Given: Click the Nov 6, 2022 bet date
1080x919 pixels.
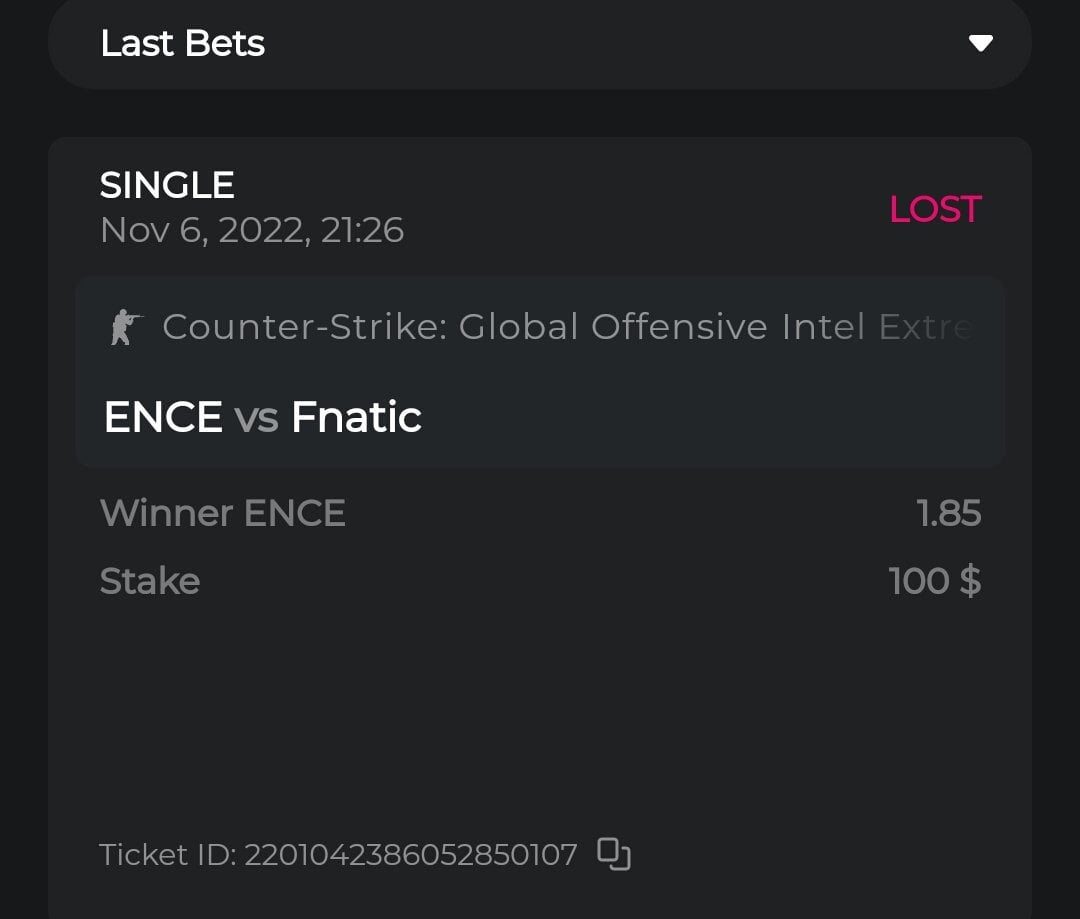Looking at the screenshot, I should 203,231.
